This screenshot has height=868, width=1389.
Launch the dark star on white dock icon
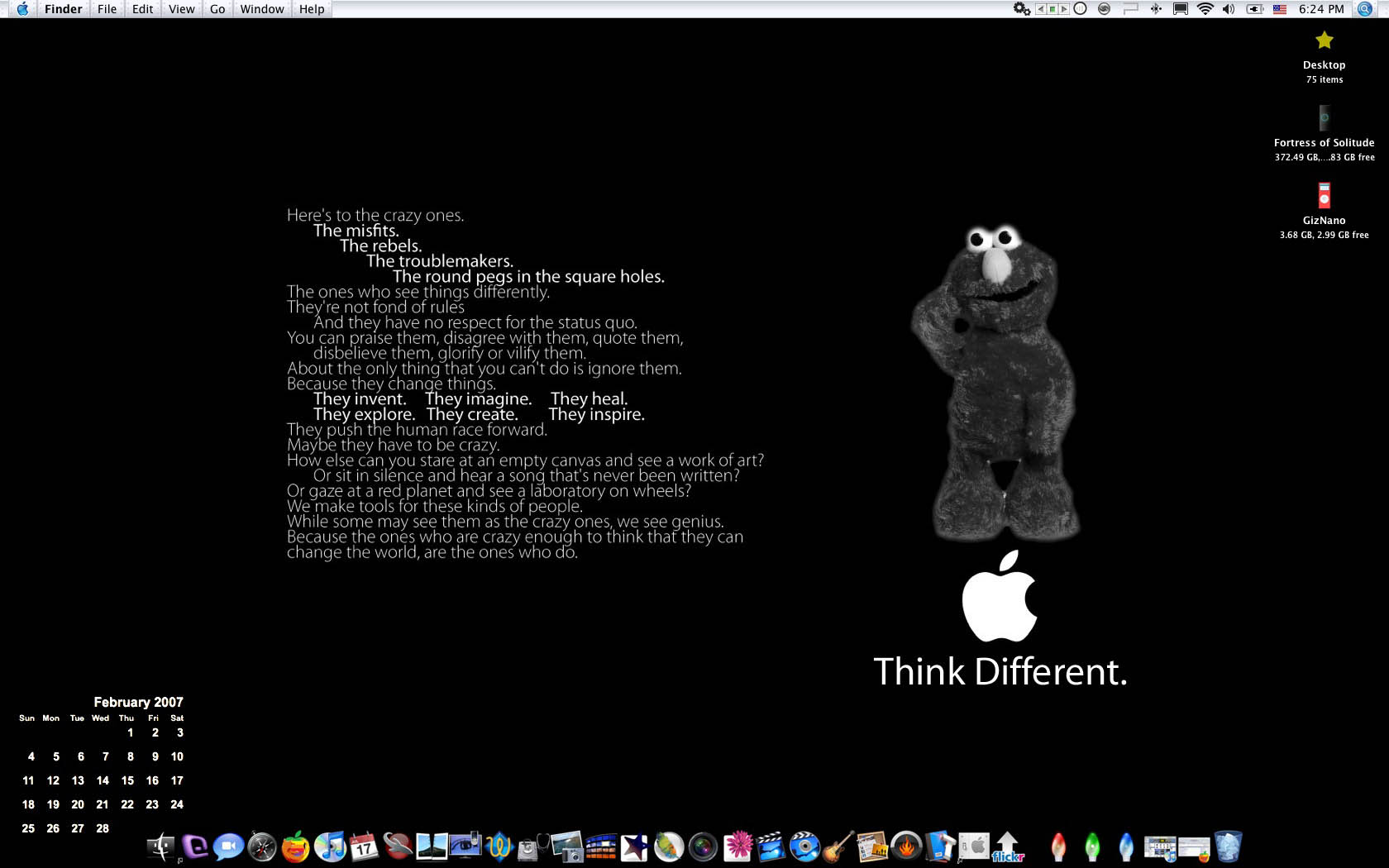635,847
